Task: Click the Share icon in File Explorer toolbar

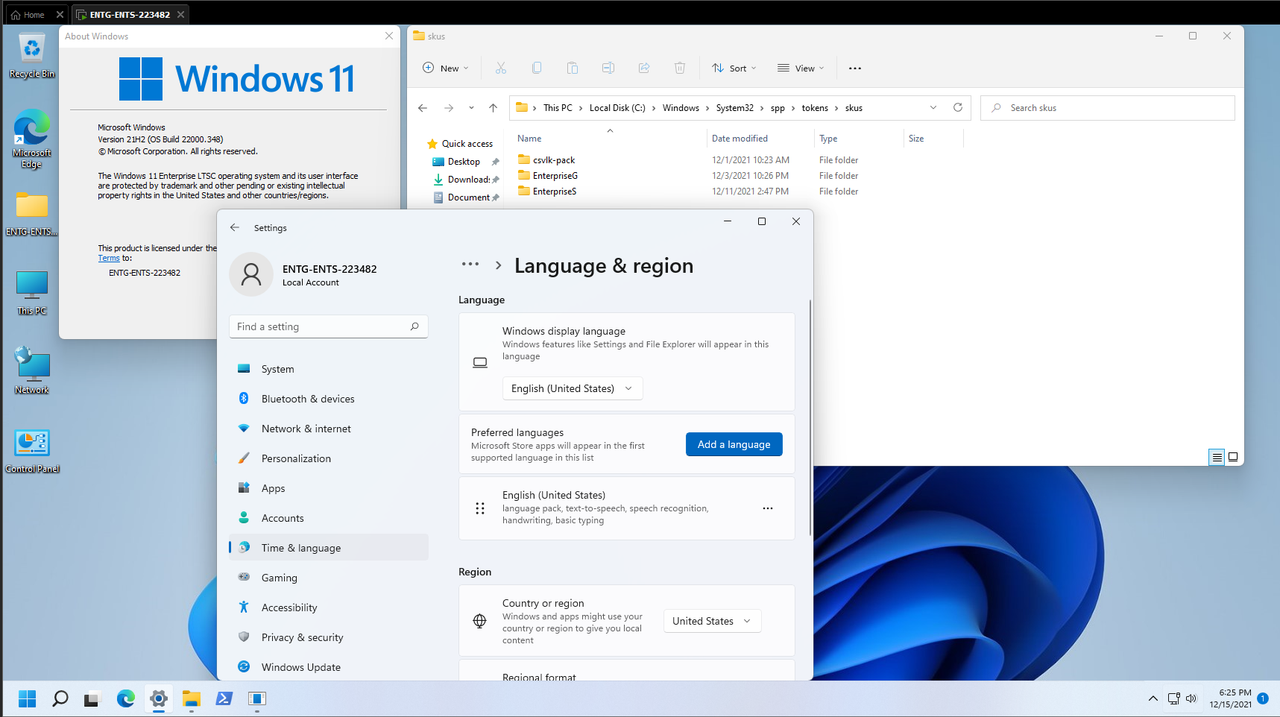Action: 644,68
